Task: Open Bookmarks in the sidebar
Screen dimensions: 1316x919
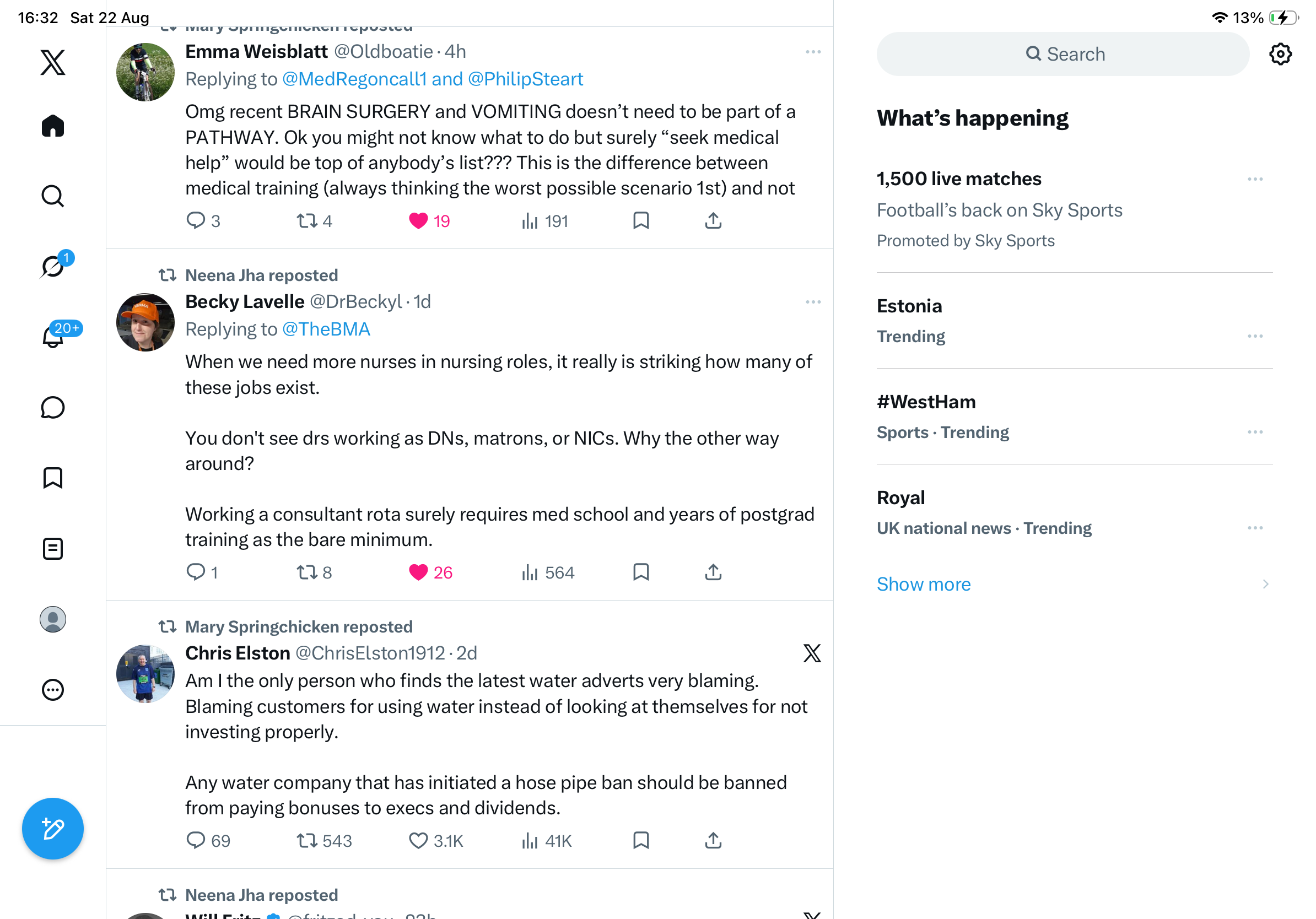Action: click(x=53, y=478)
